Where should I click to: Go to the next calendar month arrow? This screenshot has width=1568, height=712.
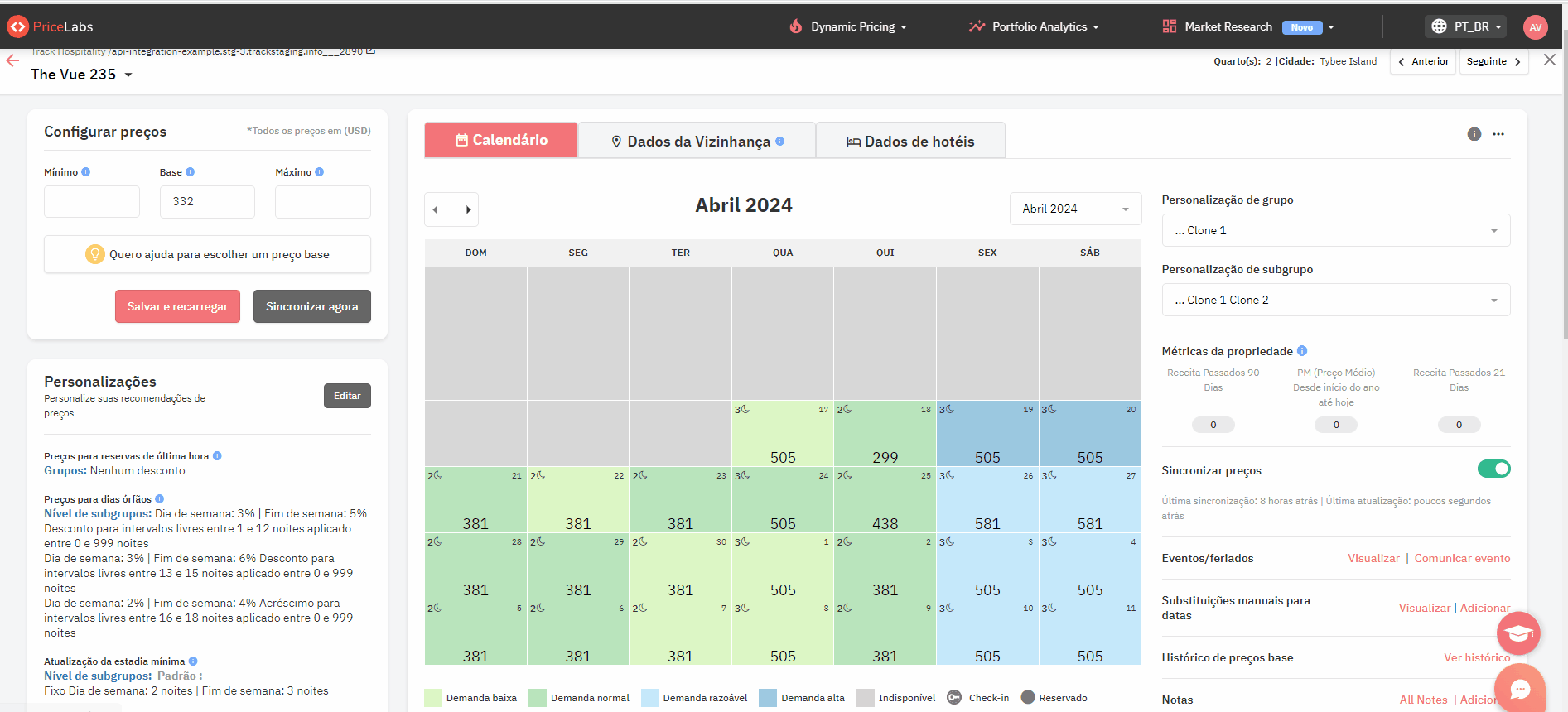point(468,209)
